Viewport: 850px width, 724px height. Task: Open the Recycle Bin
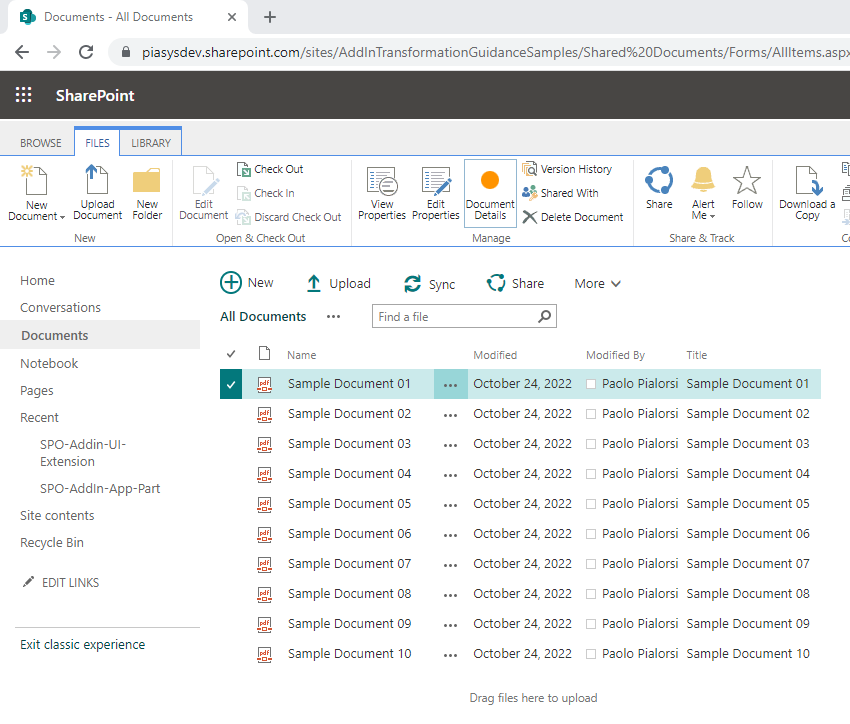tap(51, 542)
